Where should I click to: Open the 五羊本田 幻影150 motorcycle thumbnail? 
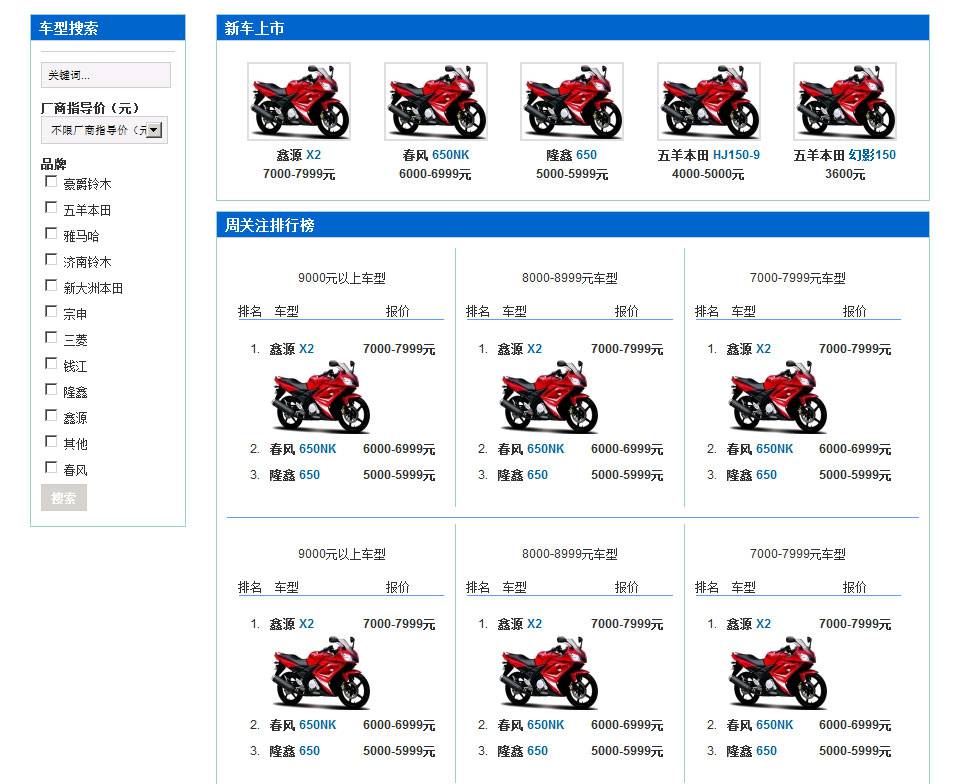click(x=844, y=101)
